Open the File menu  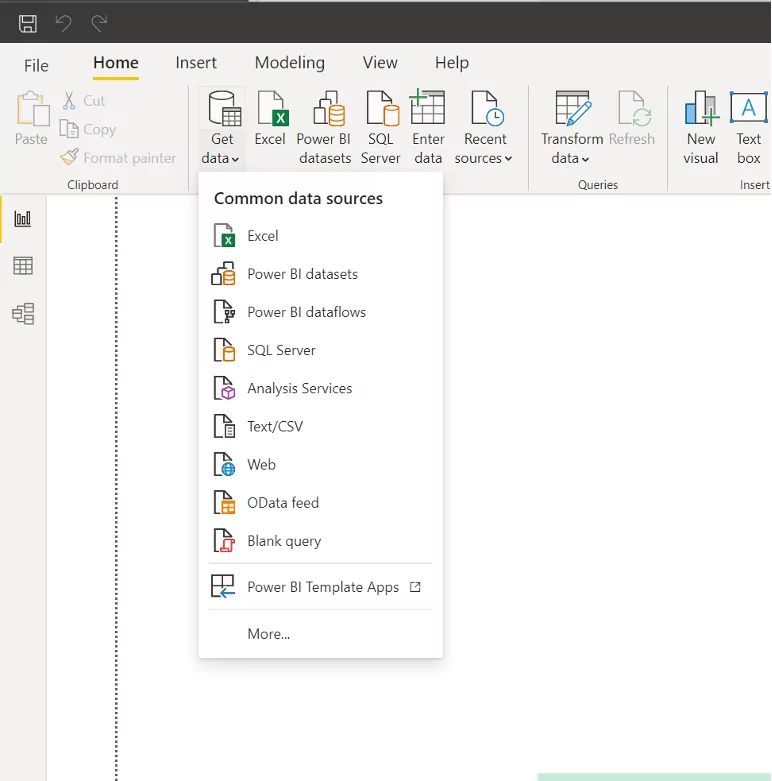point(36,65)
